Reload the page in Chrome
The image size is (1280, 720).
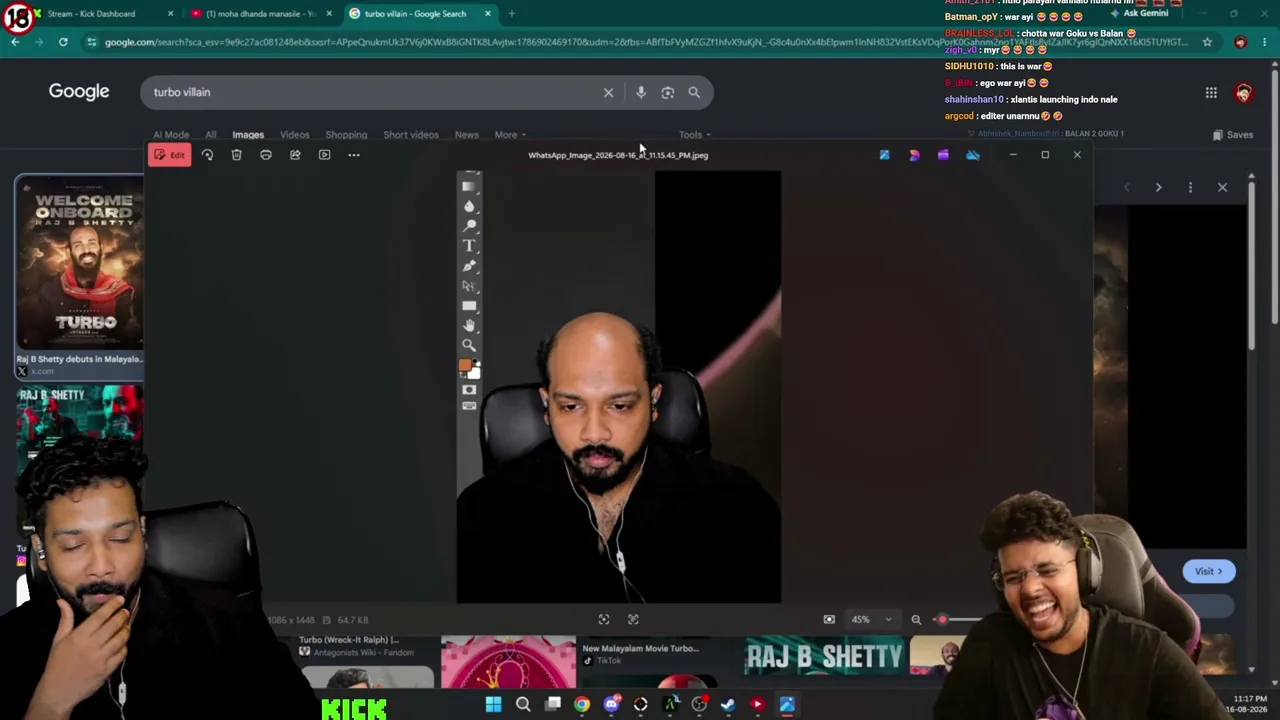(63, 42)
